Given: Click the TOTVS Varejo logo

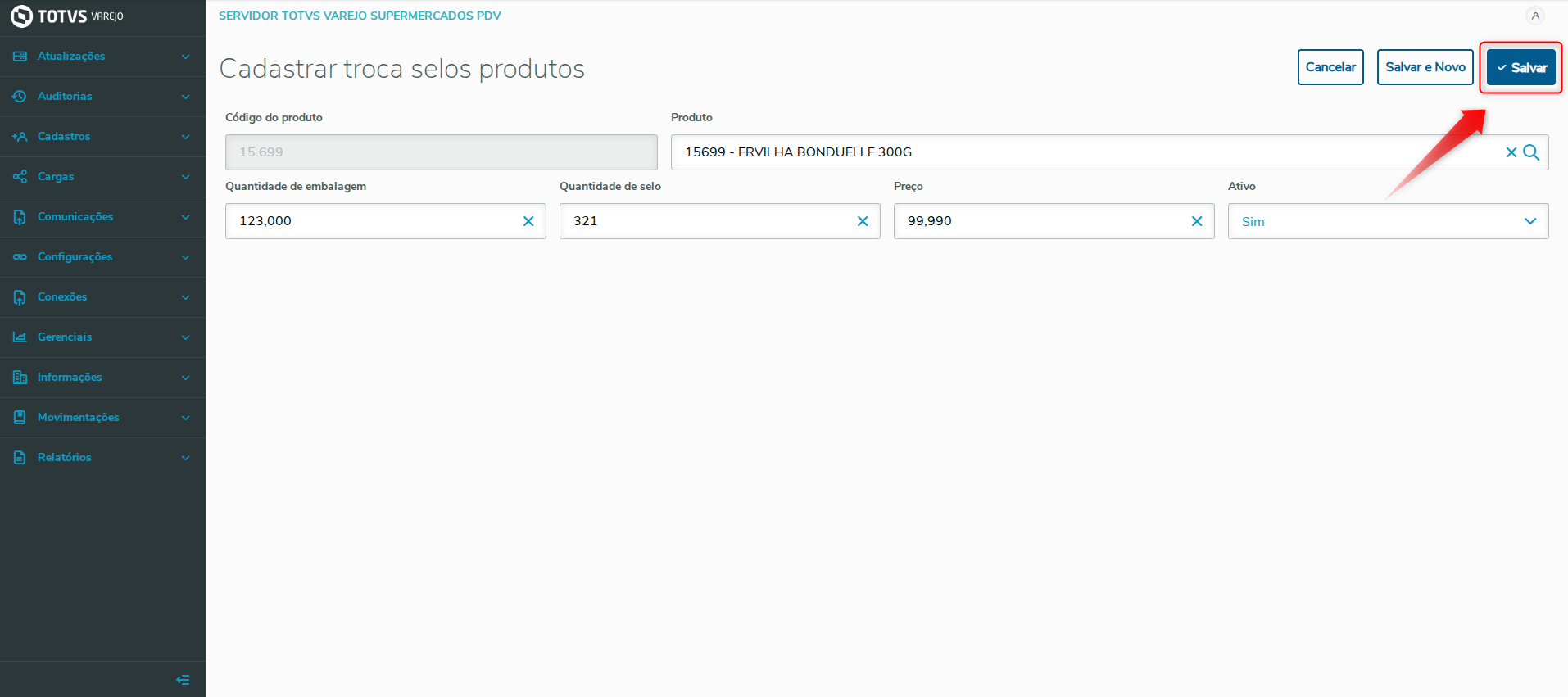Looking at the screenshot, I should 67,16.
